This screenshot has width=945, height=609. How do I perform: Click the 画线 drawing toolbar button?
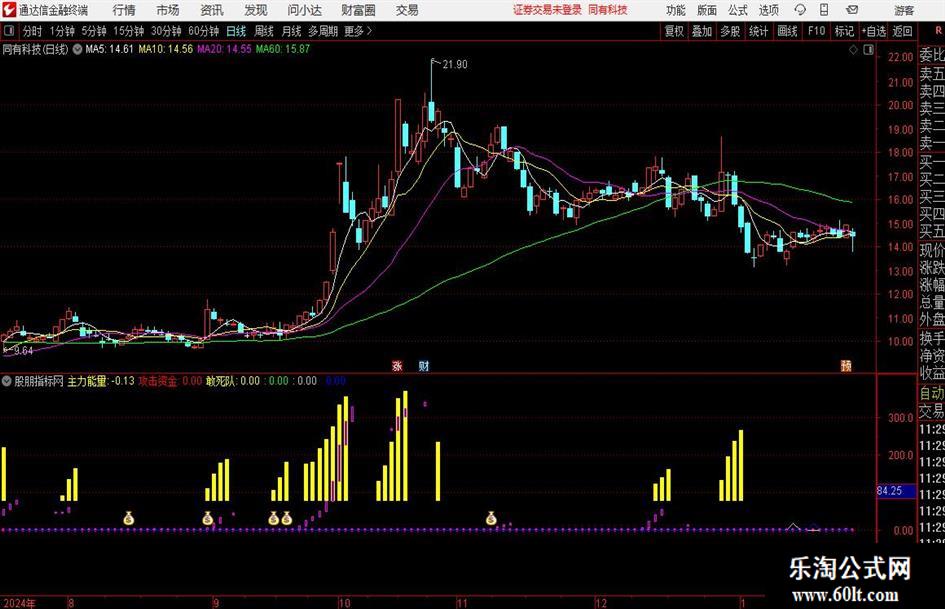click(787, 31)
